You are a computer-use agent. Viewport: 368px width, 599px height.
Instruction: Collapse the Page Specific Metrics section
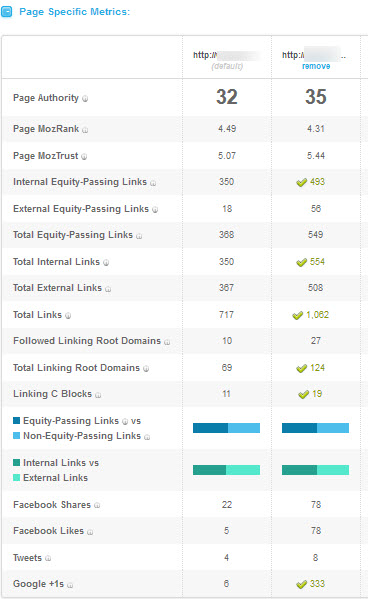[x=6, y=12]
